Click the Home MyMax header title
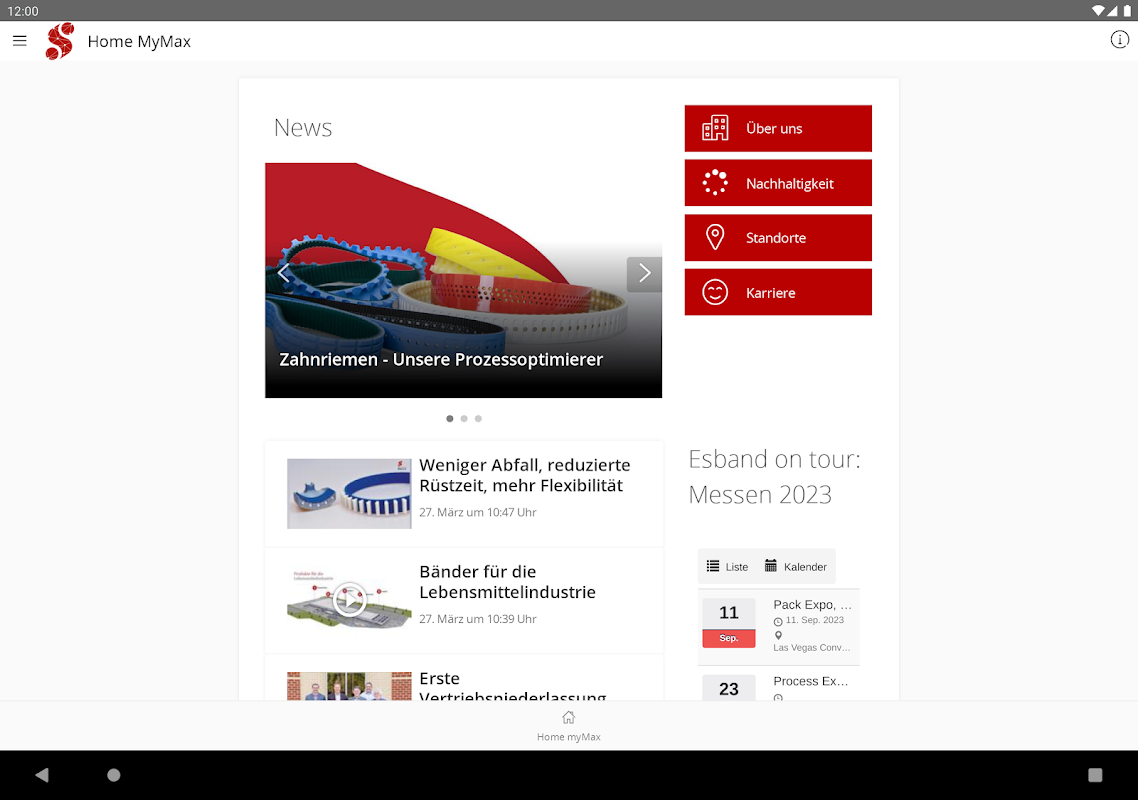This screenshot has height=800, width=1138. pos(139,41)
